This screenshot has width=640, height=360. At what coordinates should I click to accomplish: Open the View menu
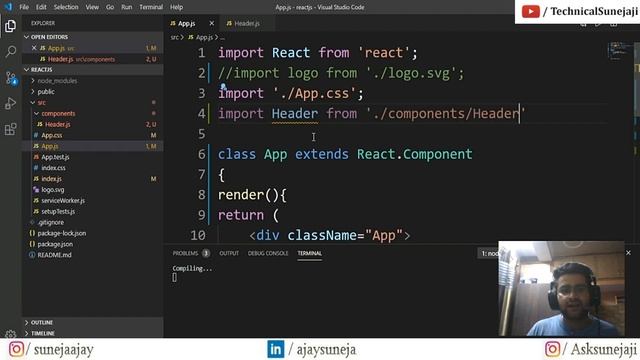(x=92, y=7)
